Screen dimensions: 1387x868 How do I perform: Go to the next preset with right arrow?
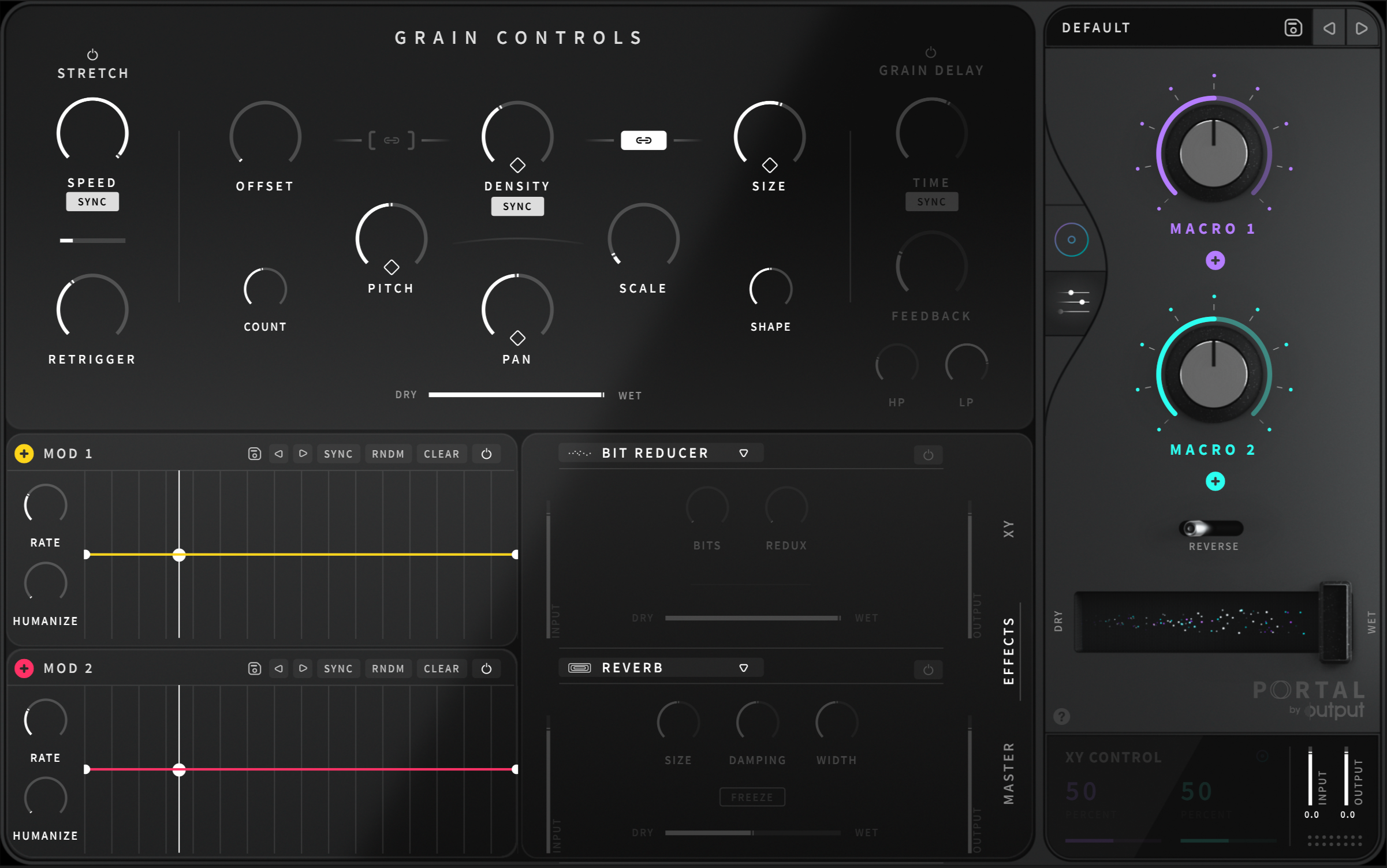pyautogui.click(x=1362, y=28)
